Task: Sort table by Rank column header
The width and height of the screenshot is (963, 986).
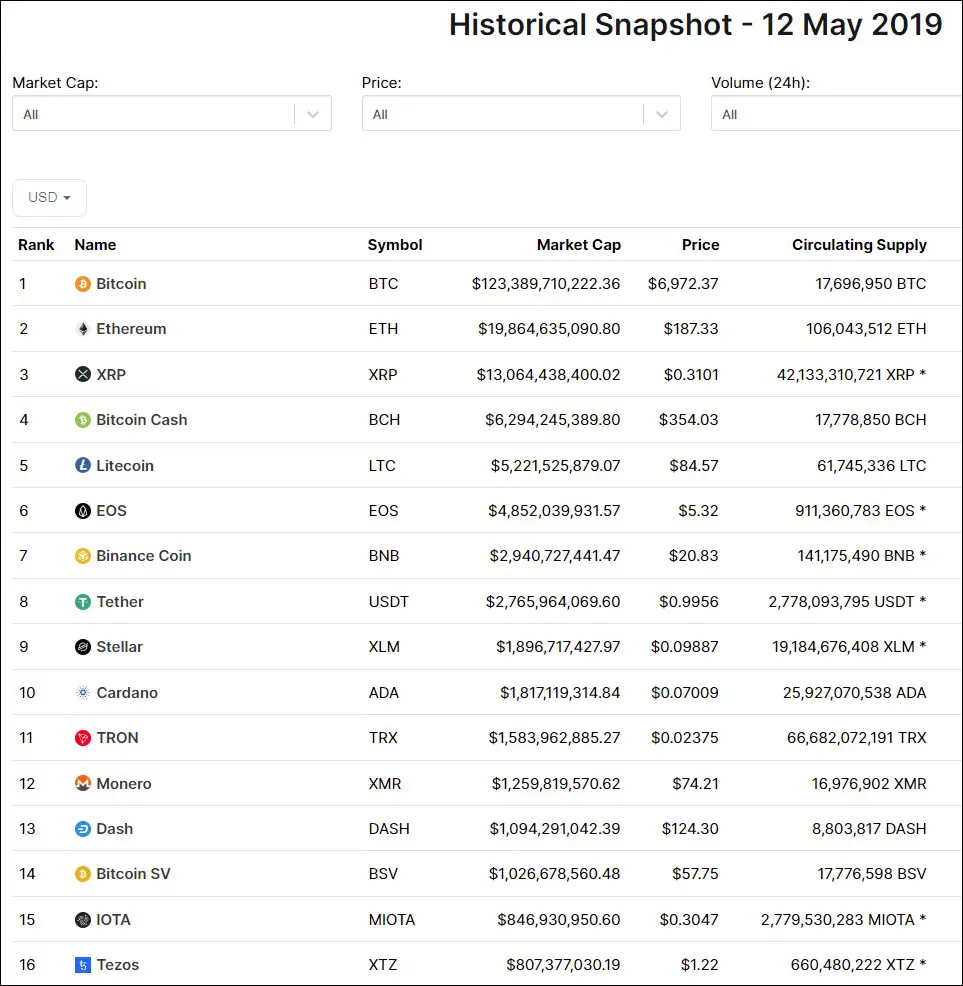Action: [36, 245]
